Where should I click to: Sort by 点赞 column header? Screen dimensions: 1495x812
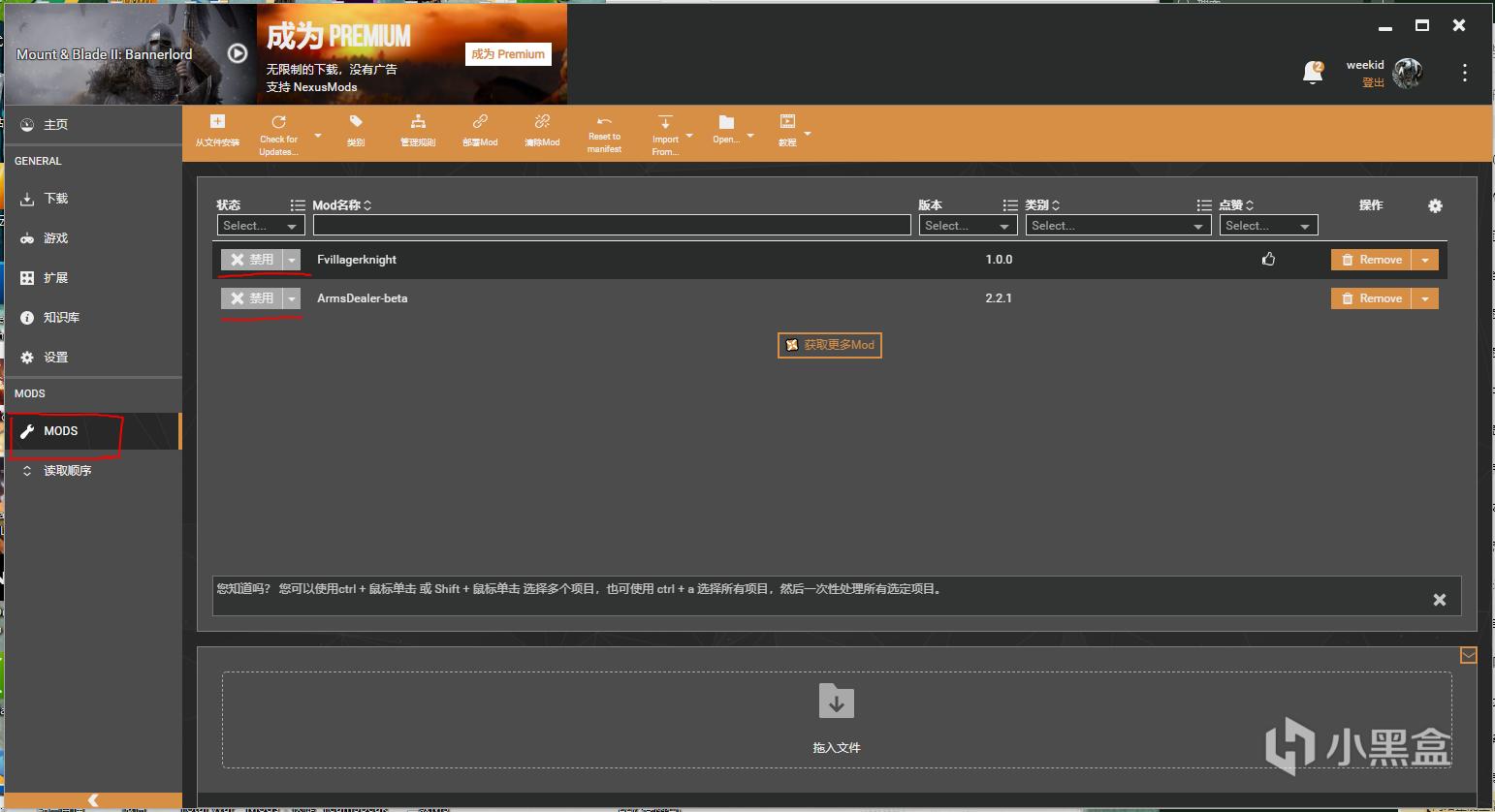[1236, 205]
